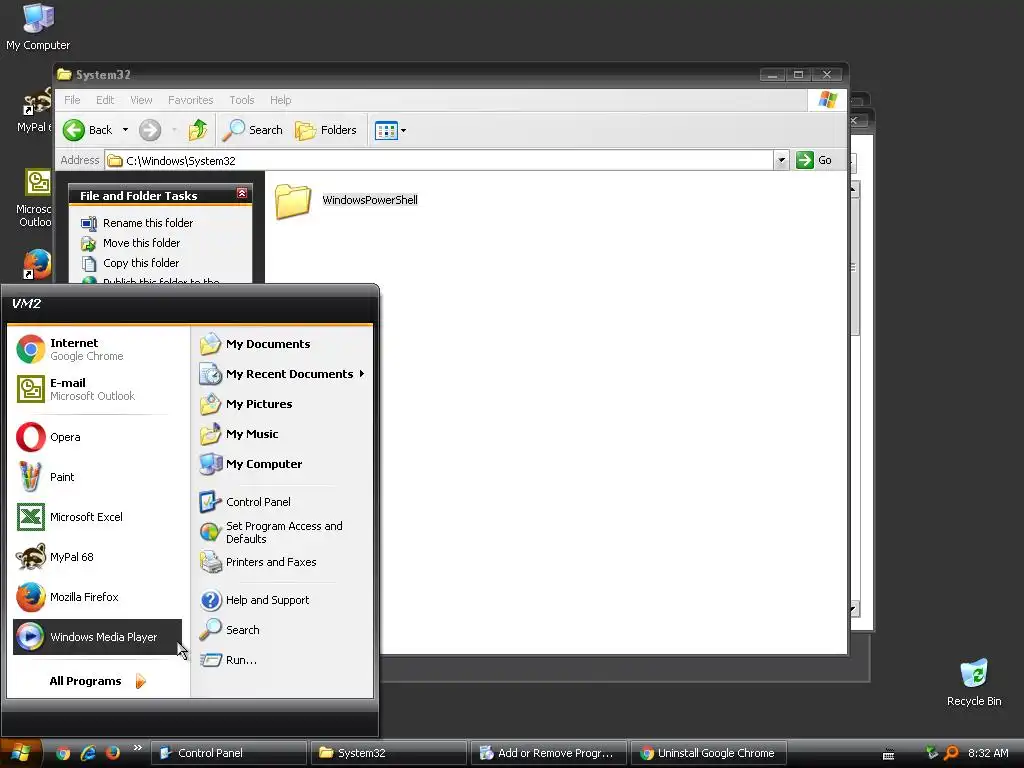The image size is (1024, 768).
Task: Launch Microsoft Outlook E-mail entry
Action: click(x=97, y=389)
